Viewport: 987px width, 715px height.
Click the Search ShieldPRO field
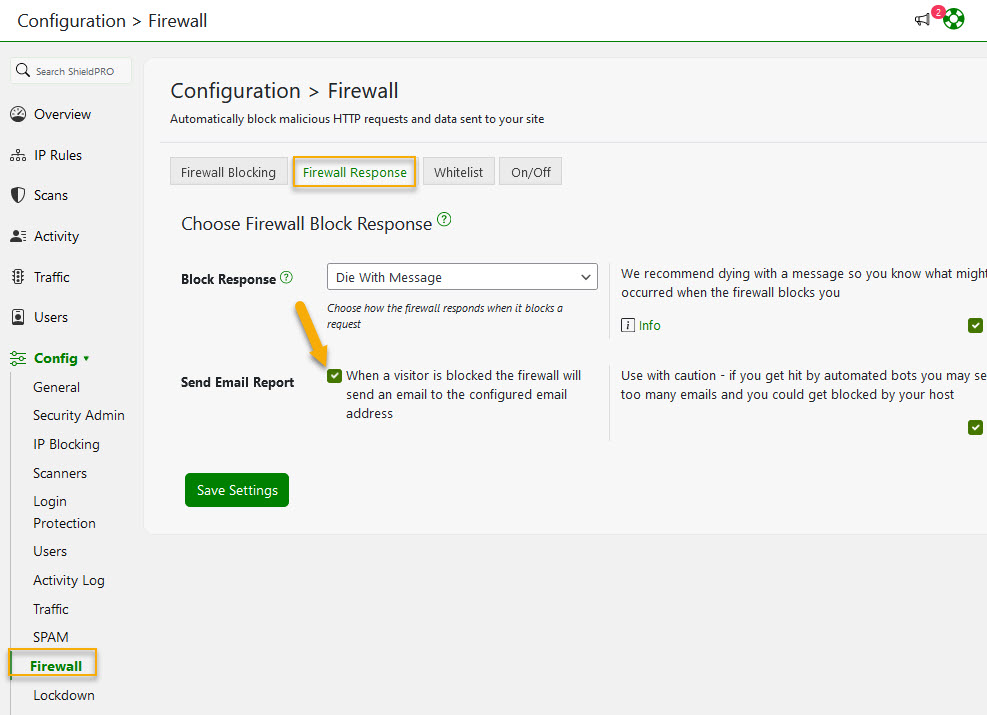70,70
